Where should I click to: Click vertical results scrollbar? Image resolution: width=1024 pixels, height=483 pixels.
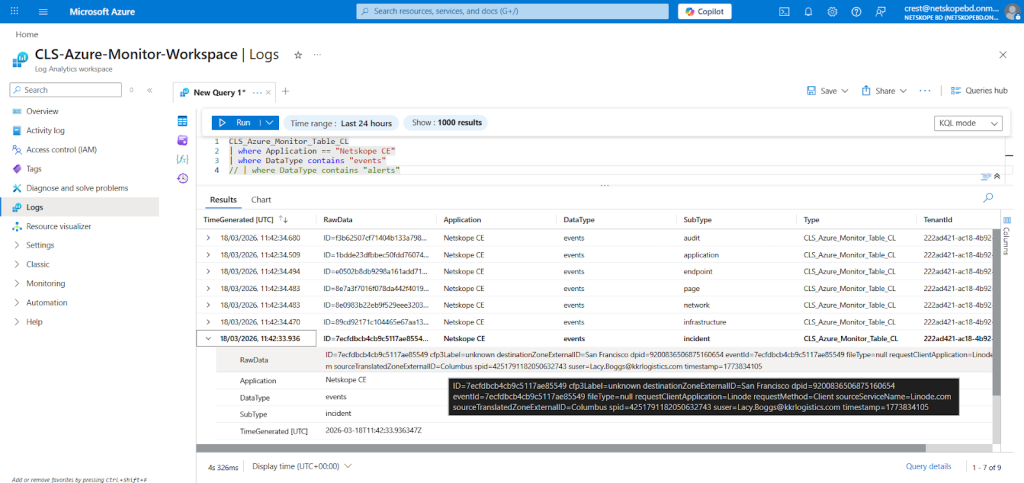[x=996, y=311]
